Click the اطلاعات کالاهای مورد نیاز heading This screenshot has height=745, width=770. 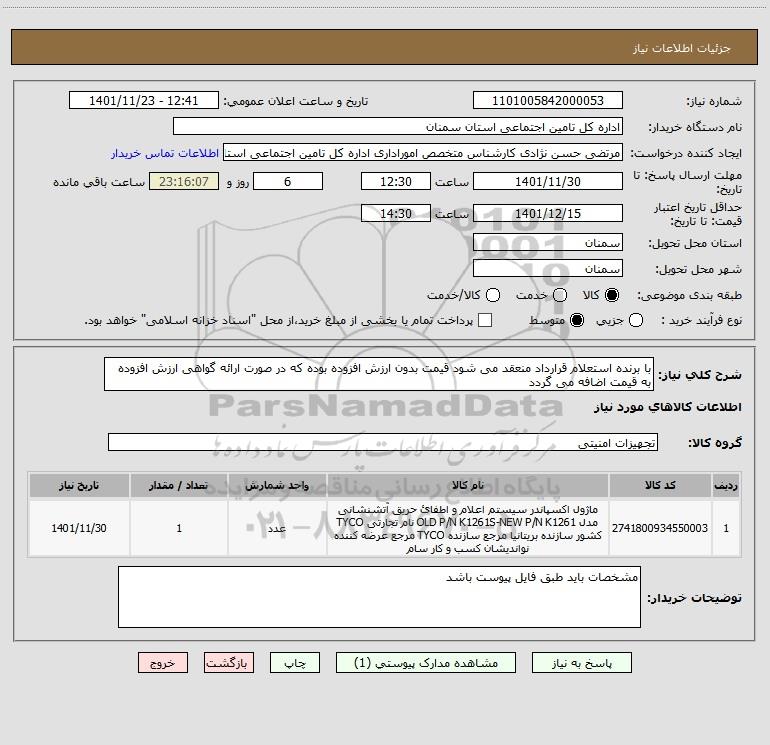point(667,407)
